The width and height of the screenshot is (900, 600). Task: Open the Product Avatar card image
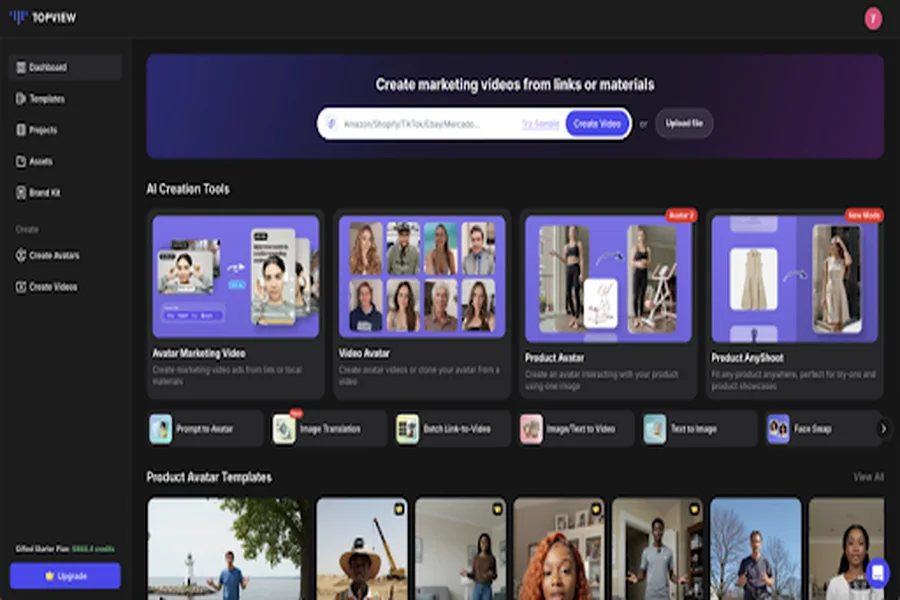[608, 279]
